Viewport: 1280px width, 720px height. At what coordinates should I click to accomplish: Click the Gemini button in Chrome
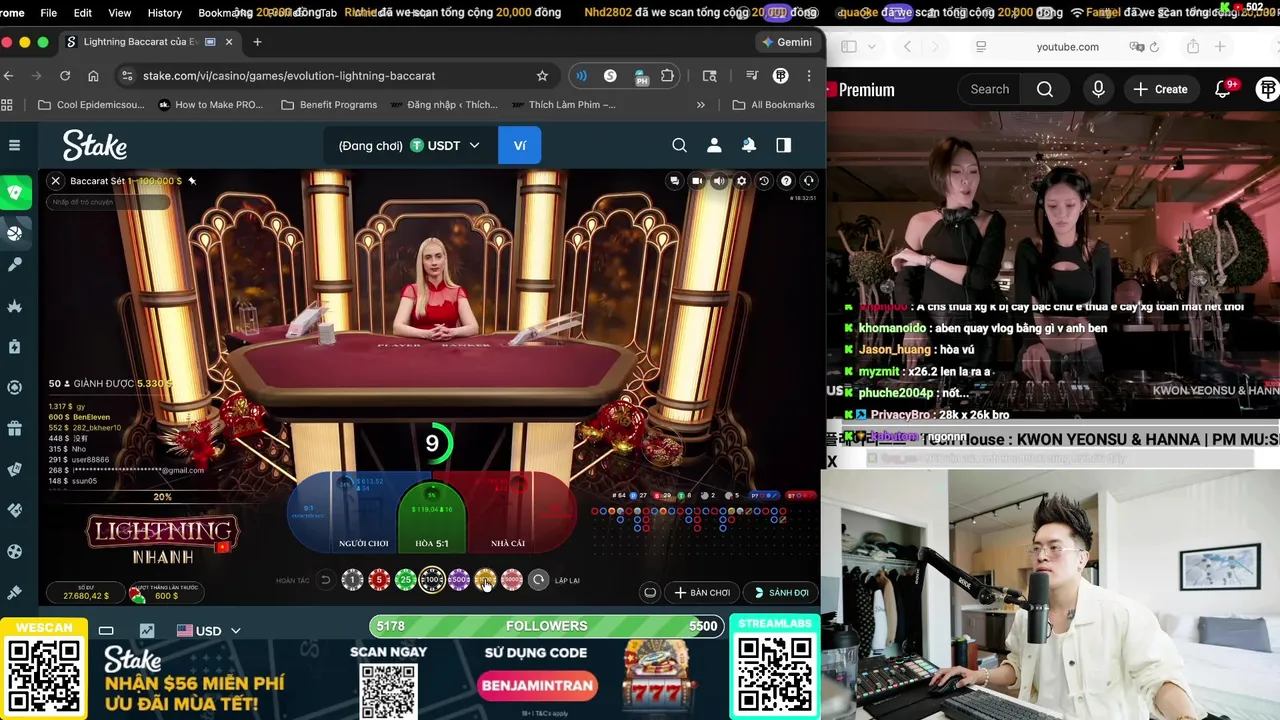787,42
